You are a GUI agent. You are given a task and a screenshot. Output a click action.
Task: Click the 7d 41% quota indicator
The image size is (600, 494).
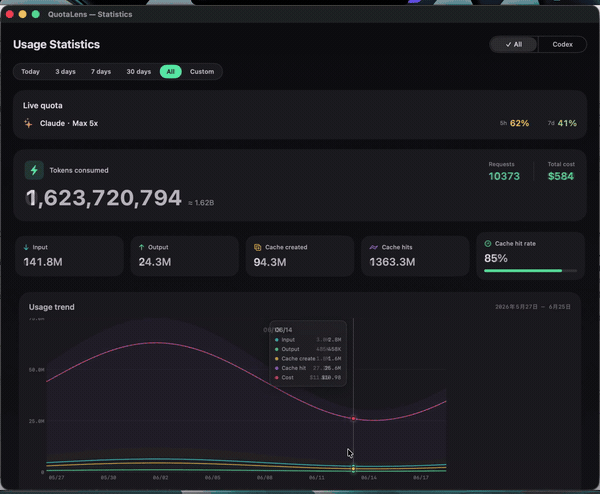[562, 123]
